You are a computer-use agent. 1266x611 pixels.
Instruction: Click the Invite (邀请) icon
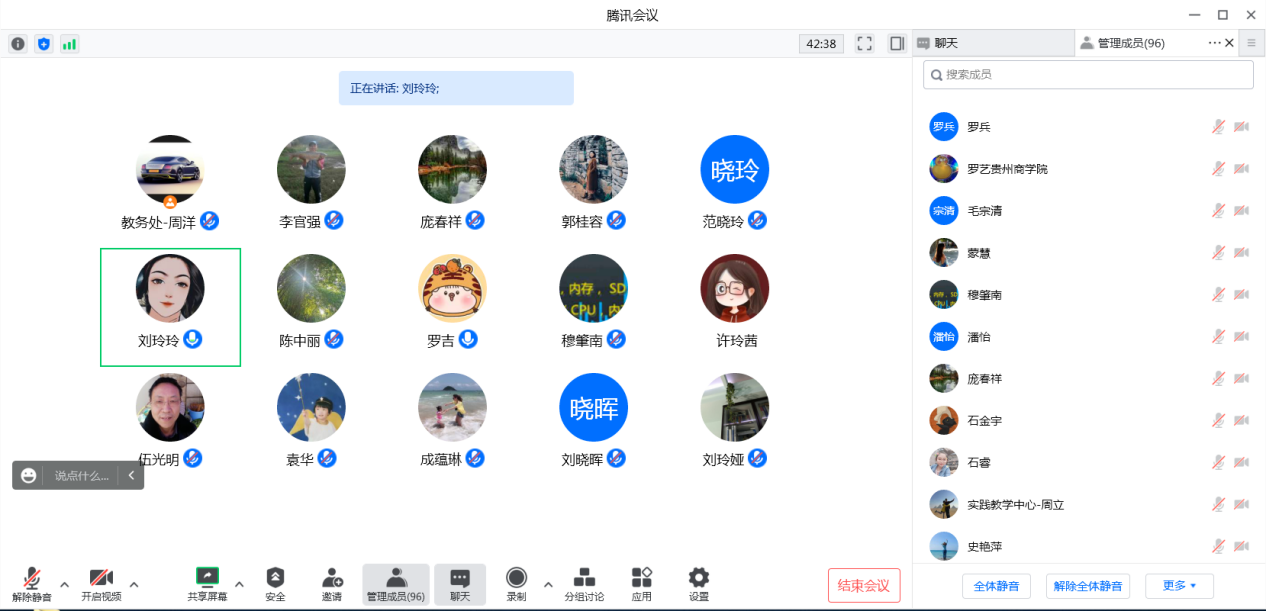pos(332,577)
